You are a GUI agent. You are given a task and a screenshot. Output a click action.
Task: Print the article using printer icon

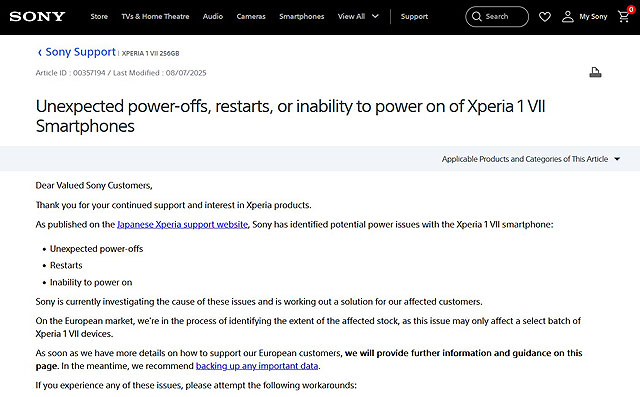click(x=595, y=73)
